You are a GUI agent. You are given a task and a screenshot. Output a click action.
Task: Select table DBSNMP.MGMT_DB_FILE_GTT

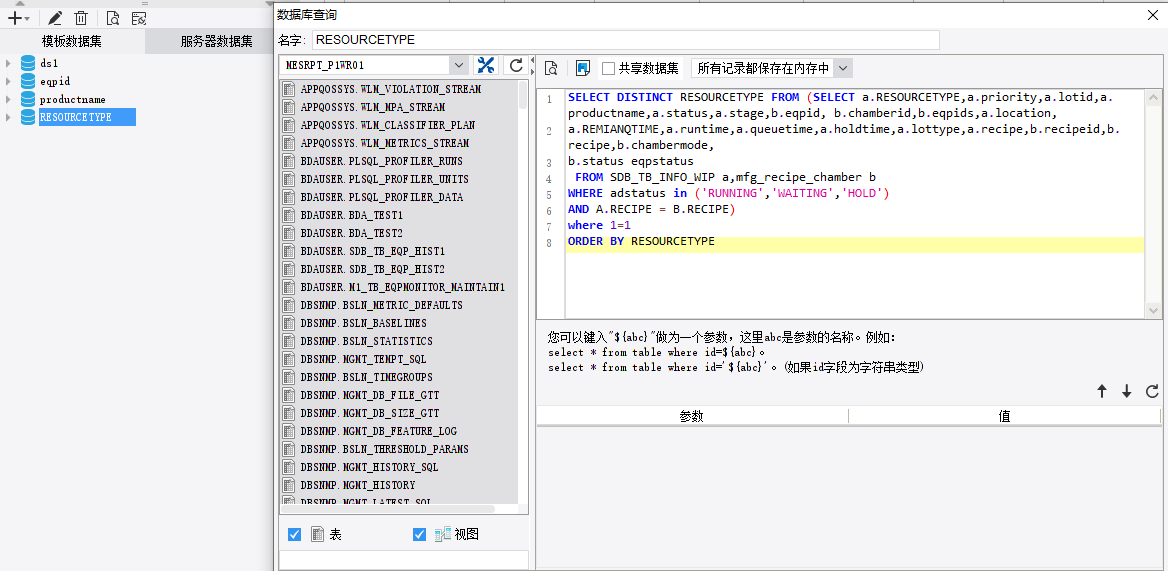(x=369, y=395)
